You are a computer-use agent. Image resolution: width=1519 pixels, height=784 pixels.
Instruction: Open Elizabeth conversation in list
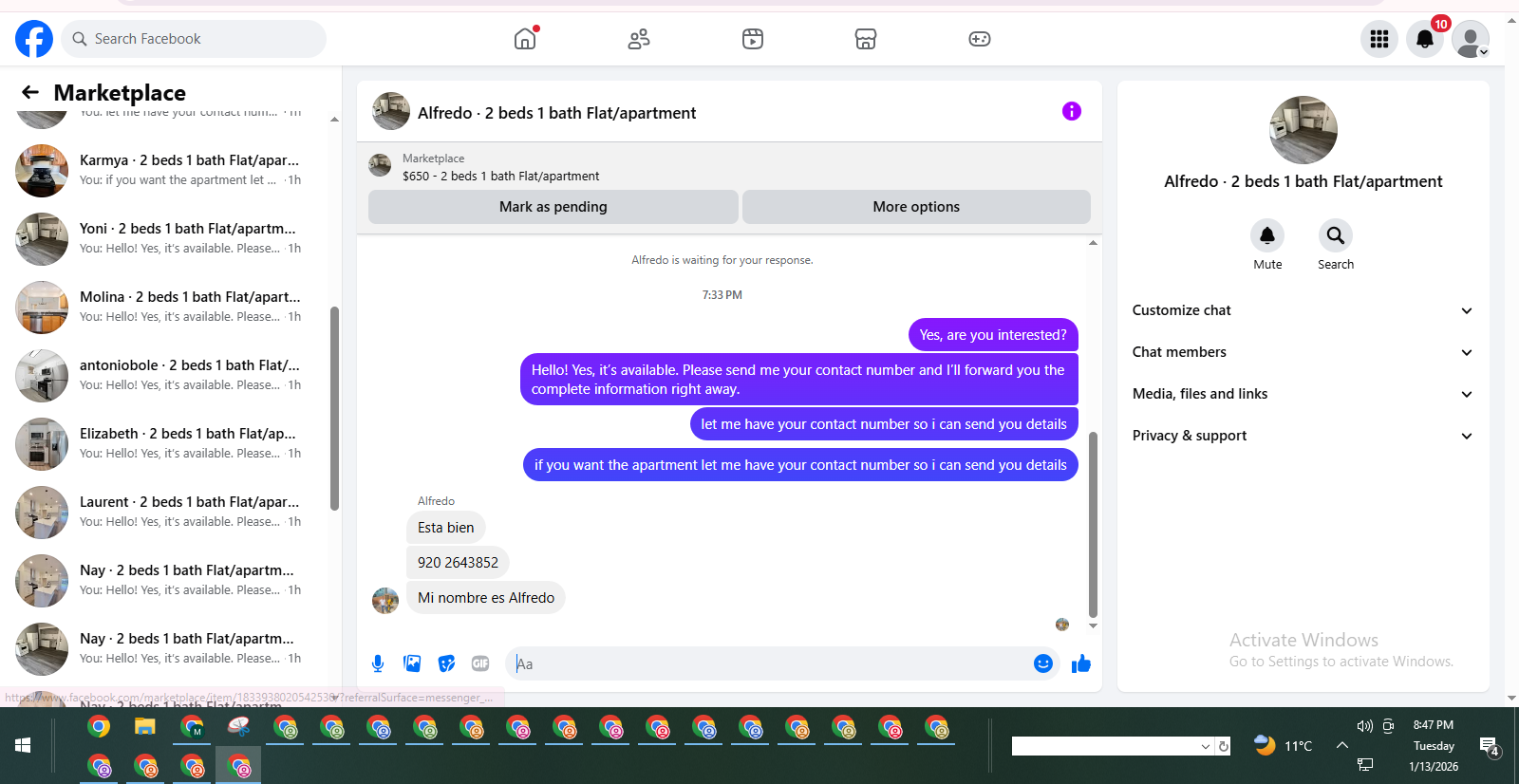[167, 443]
